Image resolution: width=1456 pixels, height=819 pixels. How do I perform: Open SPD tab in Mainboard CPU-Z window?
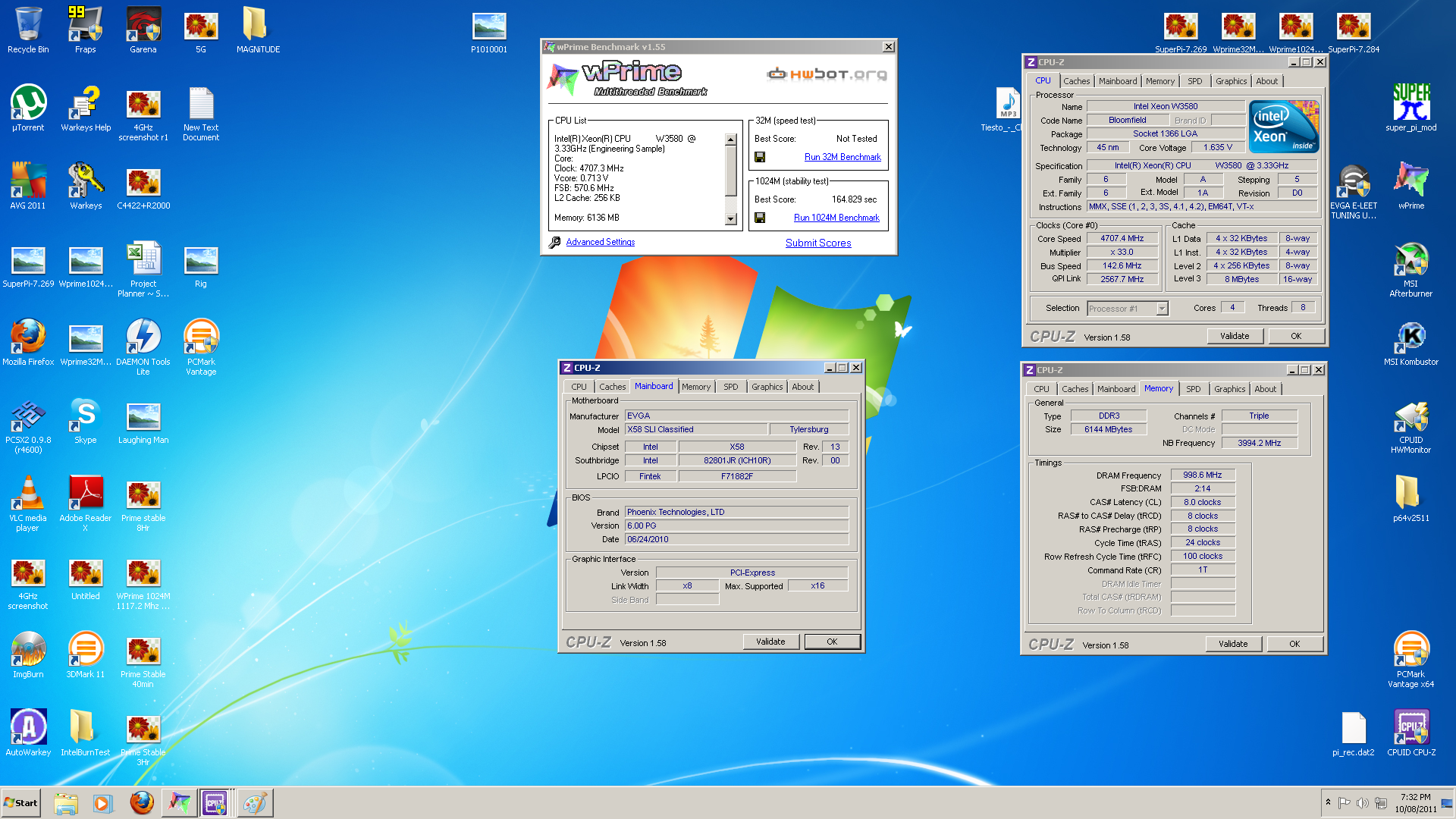click(x=730, y=387)
